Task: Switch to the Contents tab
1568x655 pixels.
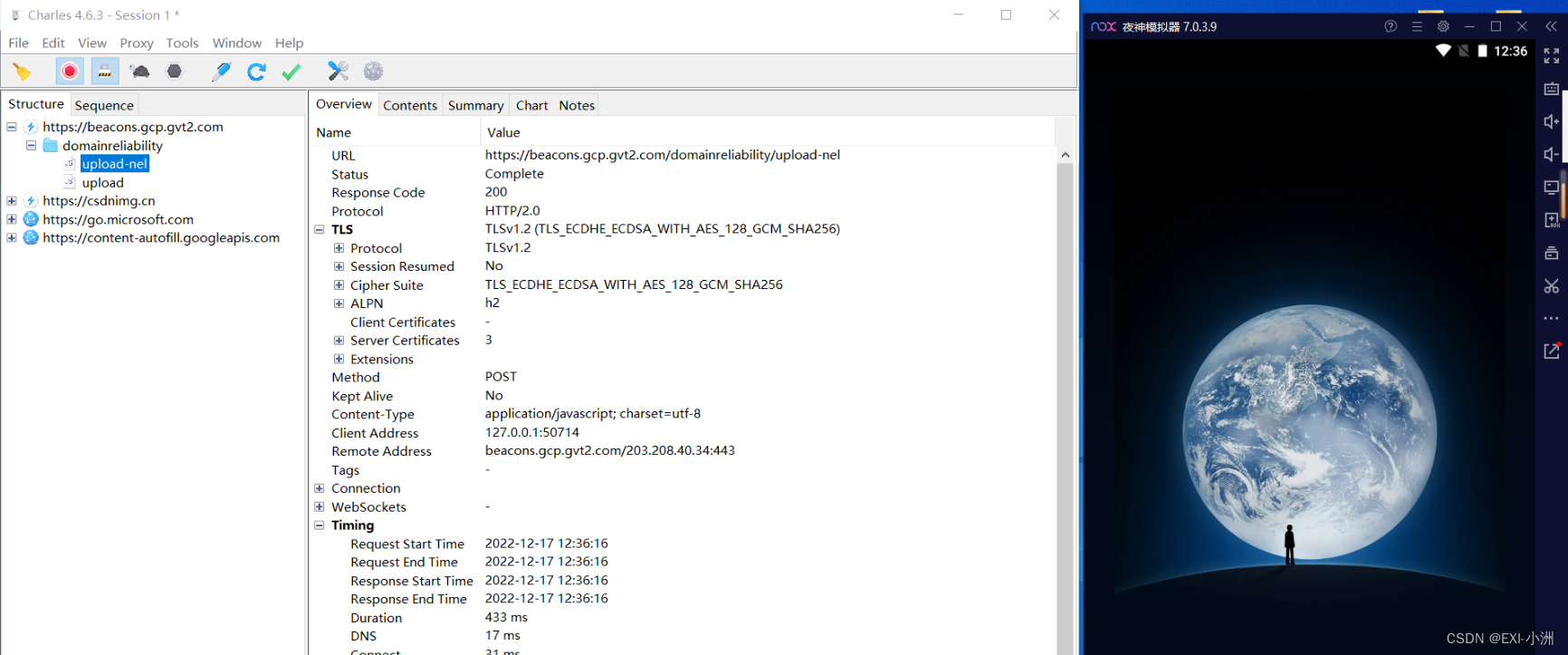Action: 410,105
